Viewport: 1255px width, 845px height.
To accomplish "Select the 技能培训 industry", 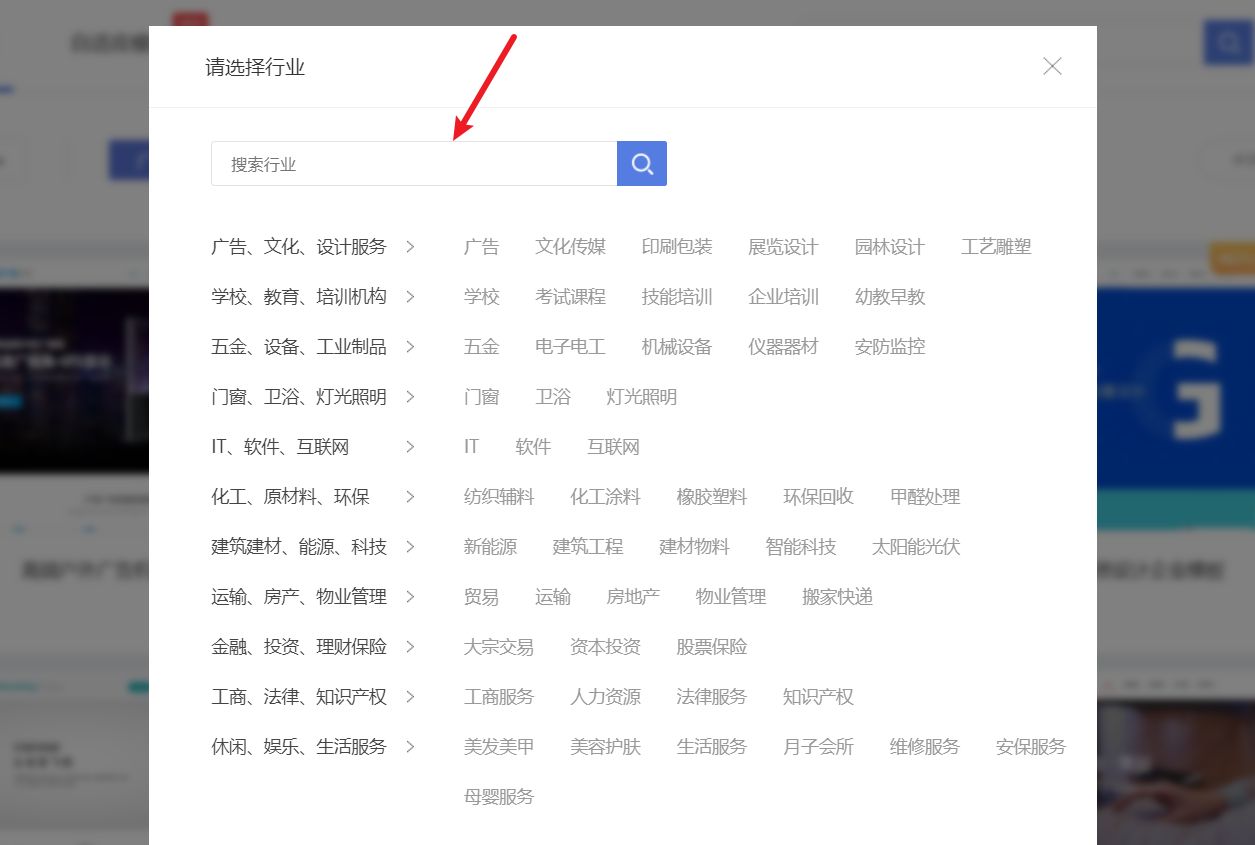I will 677,297.
